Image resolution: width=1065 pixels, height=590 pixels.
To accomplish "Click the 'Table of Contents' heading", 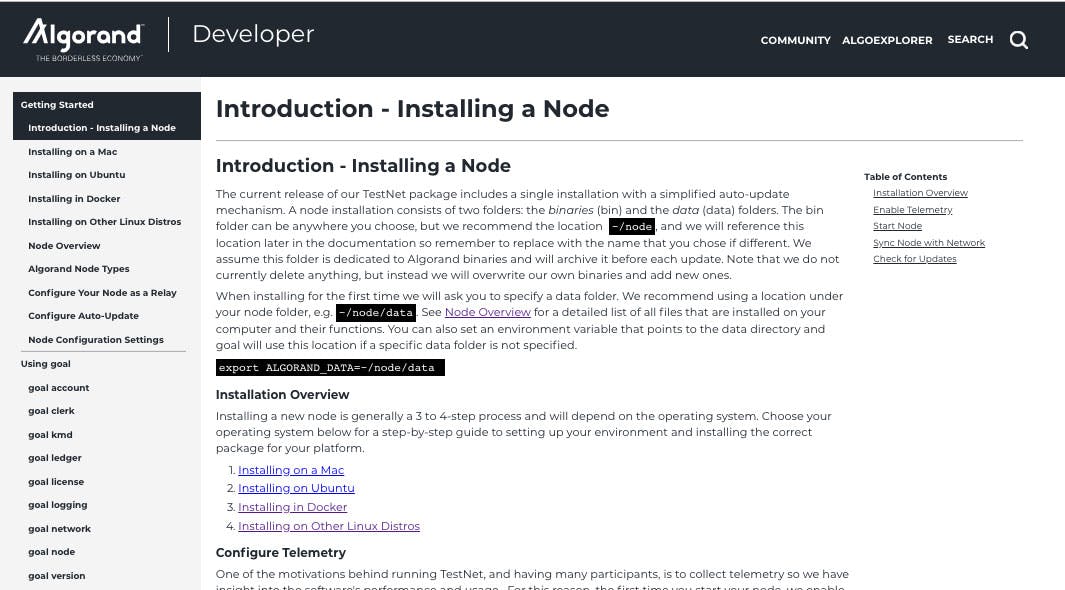I will coord(905,177).
